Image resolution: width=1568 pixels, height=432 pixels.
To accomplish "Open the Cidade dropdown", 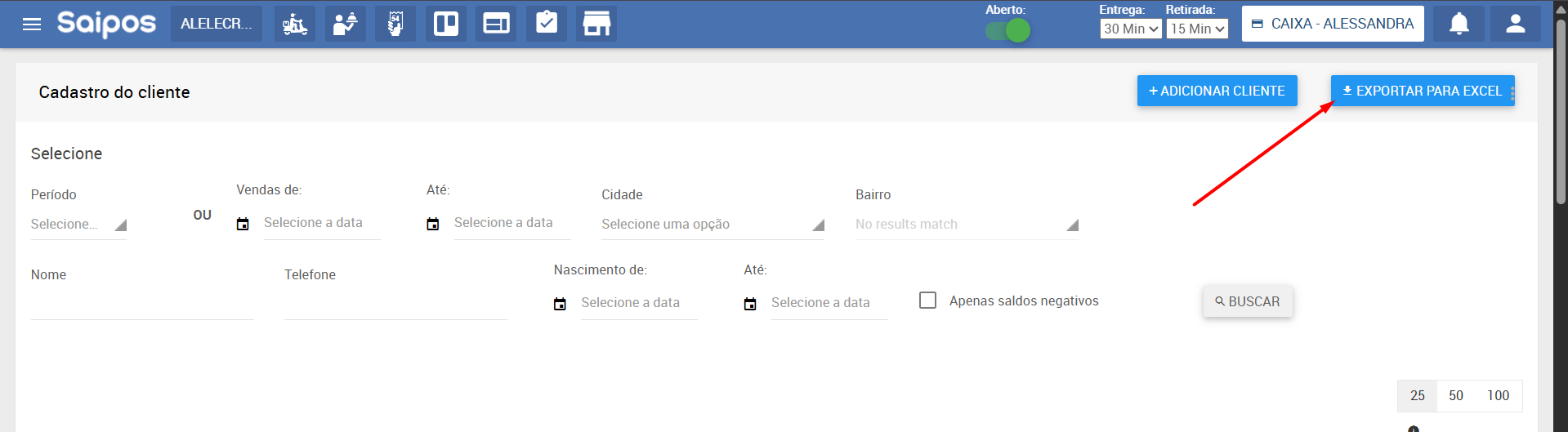I will pos(712,225).
